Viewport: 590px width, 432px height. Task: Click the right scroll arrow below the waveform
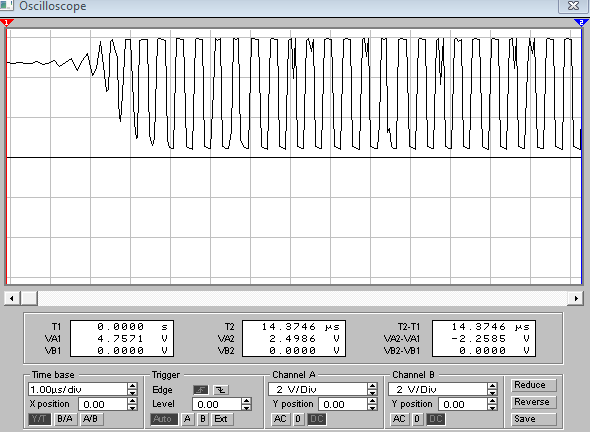576,298
